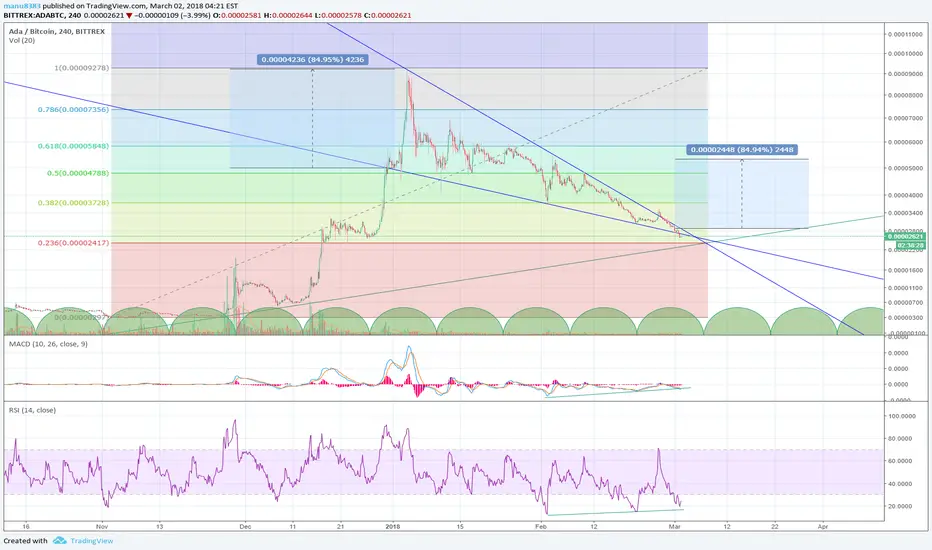Viewport: 932px width, 550px height.
Task: Click the RSI axis 20.0000 tick
Action: pos(901,506)
